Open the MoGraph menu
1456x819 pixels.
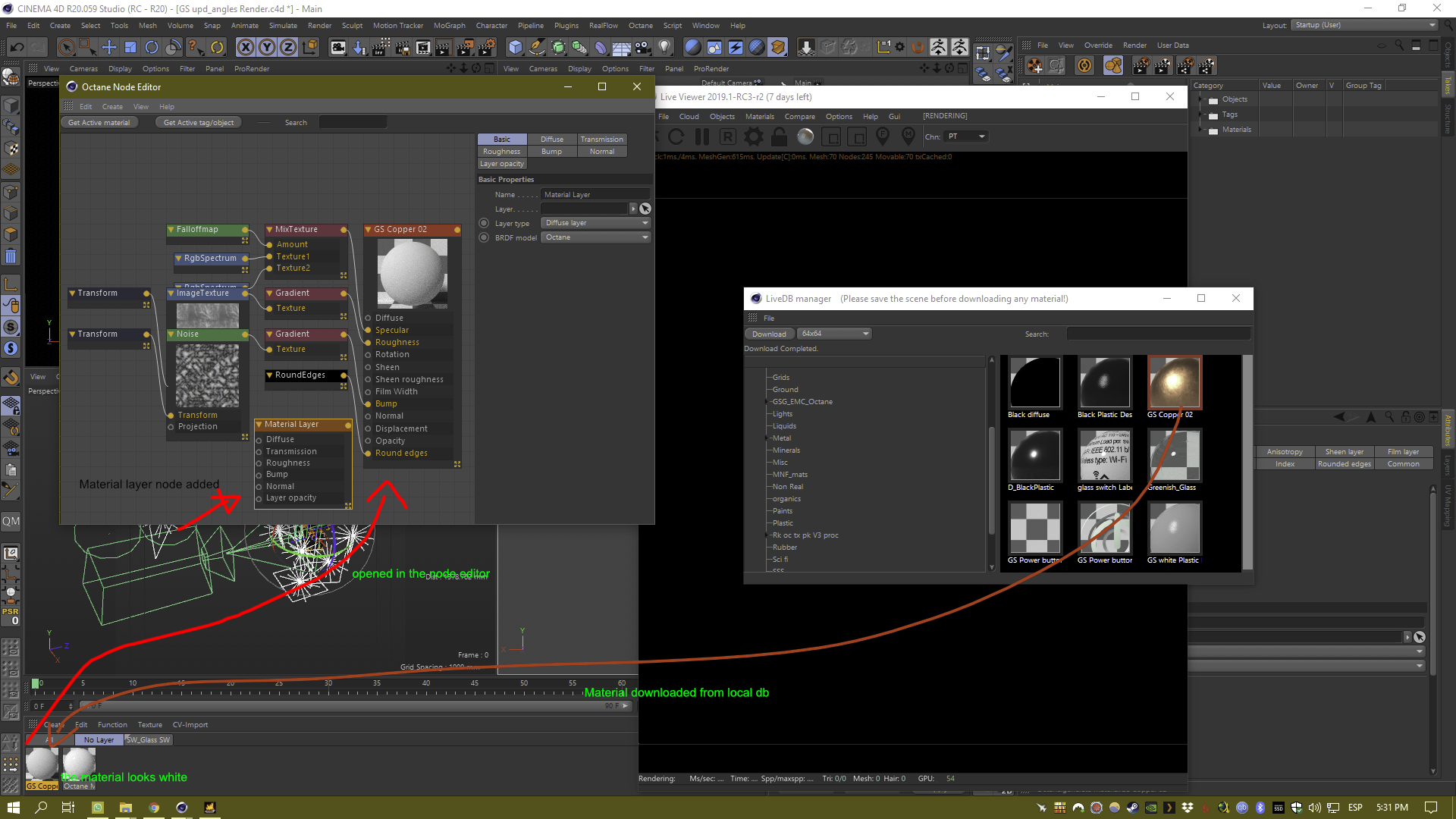tap(449, 25)
